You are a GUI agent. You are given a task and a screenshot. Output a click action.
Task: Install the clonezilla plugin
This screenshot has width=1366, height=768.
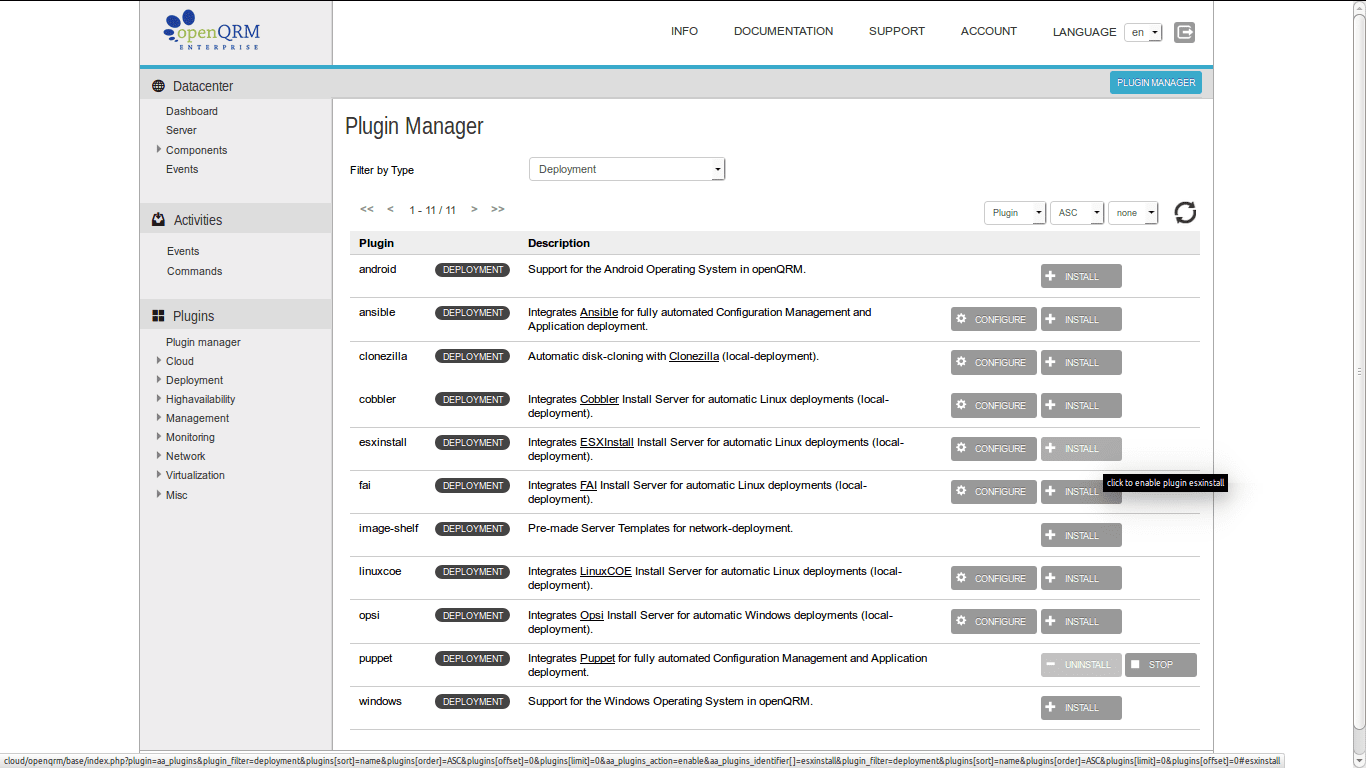click(1081, 362)
